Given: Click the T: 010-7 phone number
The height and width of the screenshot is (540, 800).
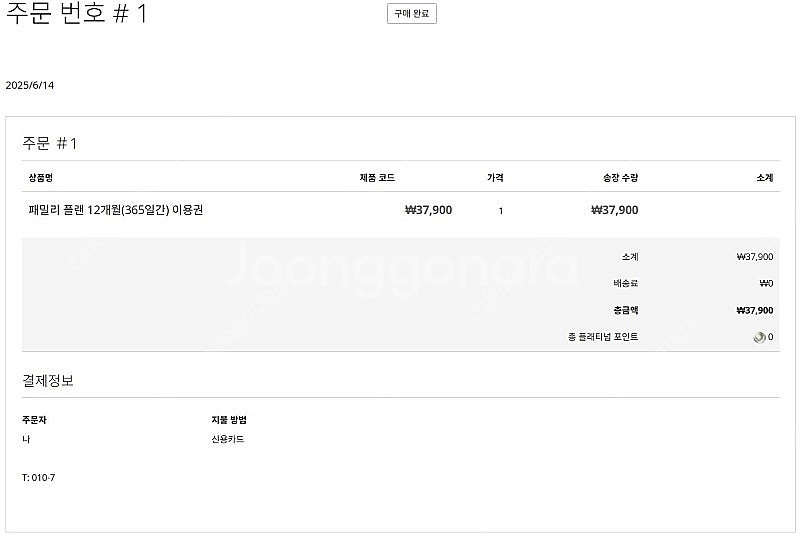Looking at the screenshot, I should click(x=39, y=478).
